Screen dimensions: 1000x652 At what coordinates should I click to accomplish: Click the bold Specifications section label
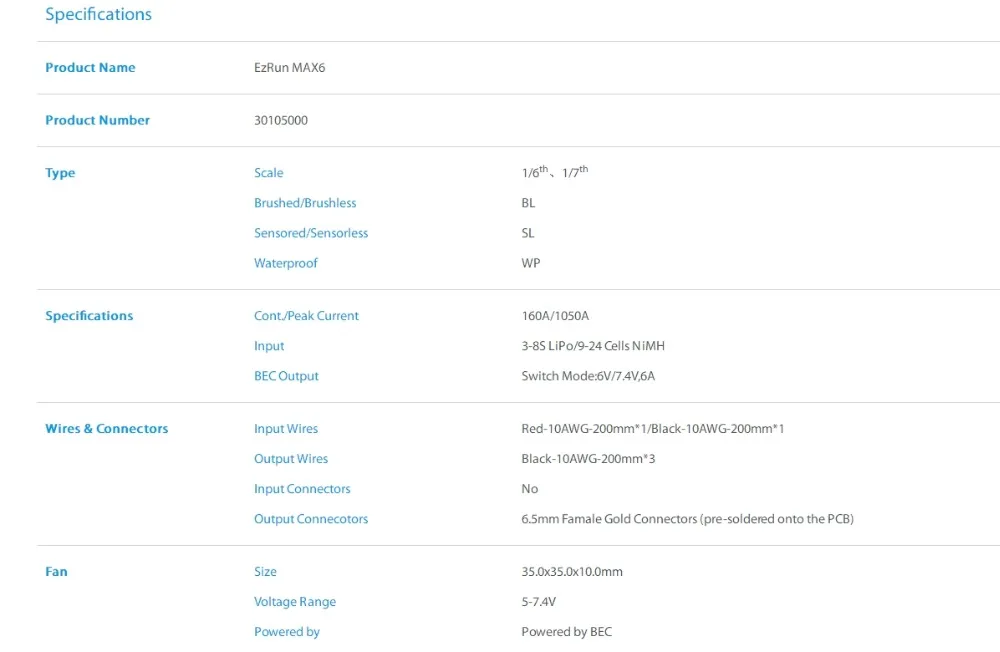pos(89,316)
